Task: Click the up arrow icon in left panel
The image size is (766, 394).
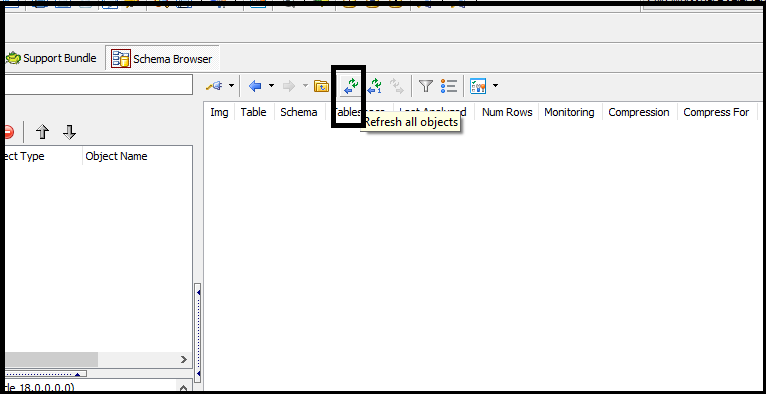Action: click(x=43, y=132)
